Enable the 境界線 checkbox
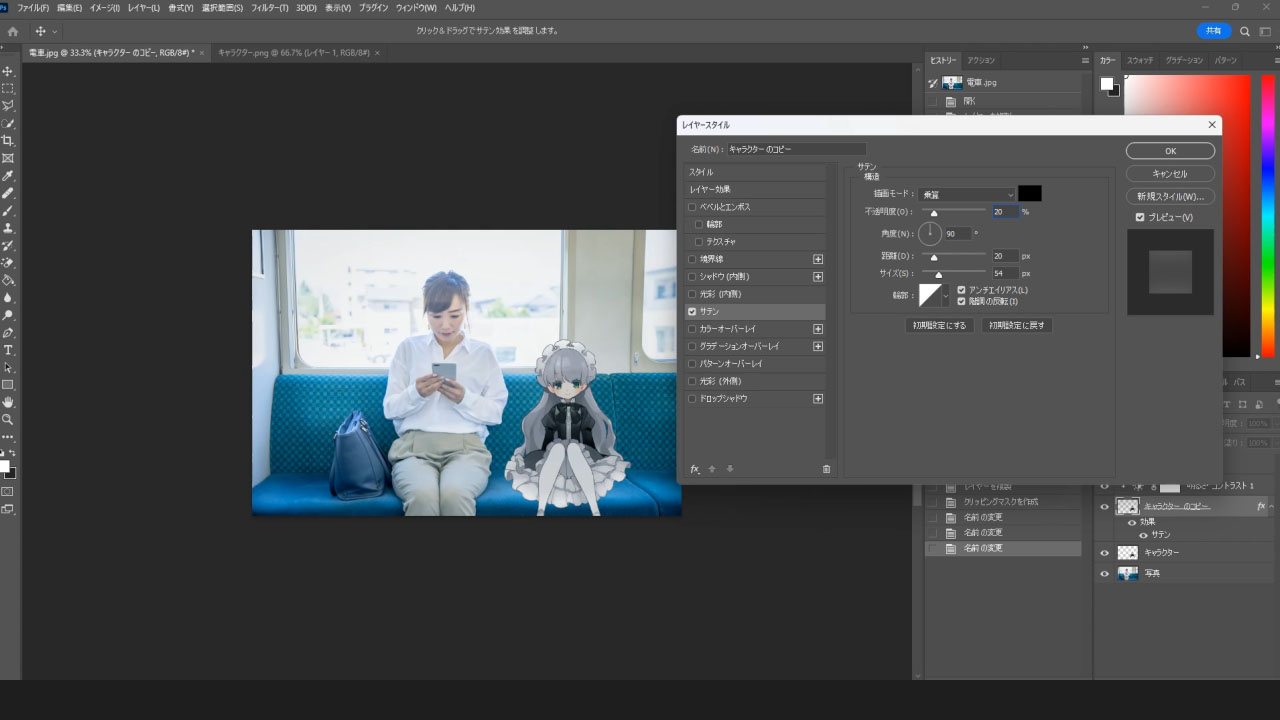The width and height of the screenshot is (1280, 720). tap(692, 259)
